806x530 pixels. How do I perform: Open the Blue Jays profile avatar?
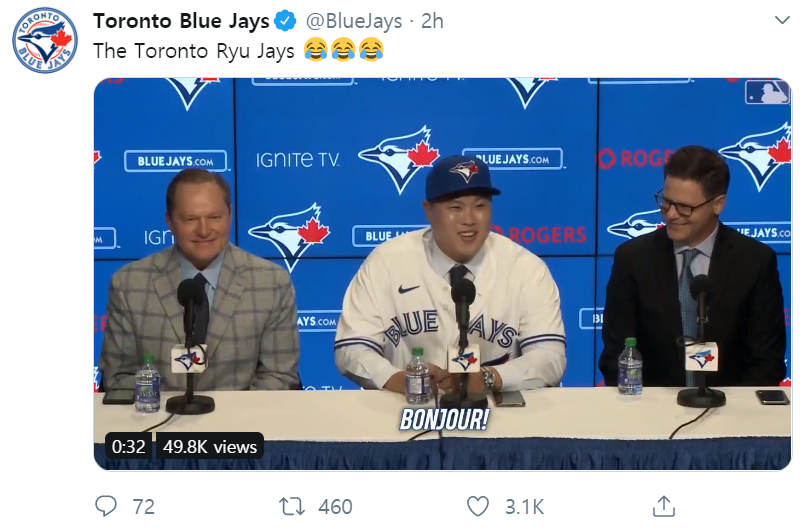pos(45,40)
